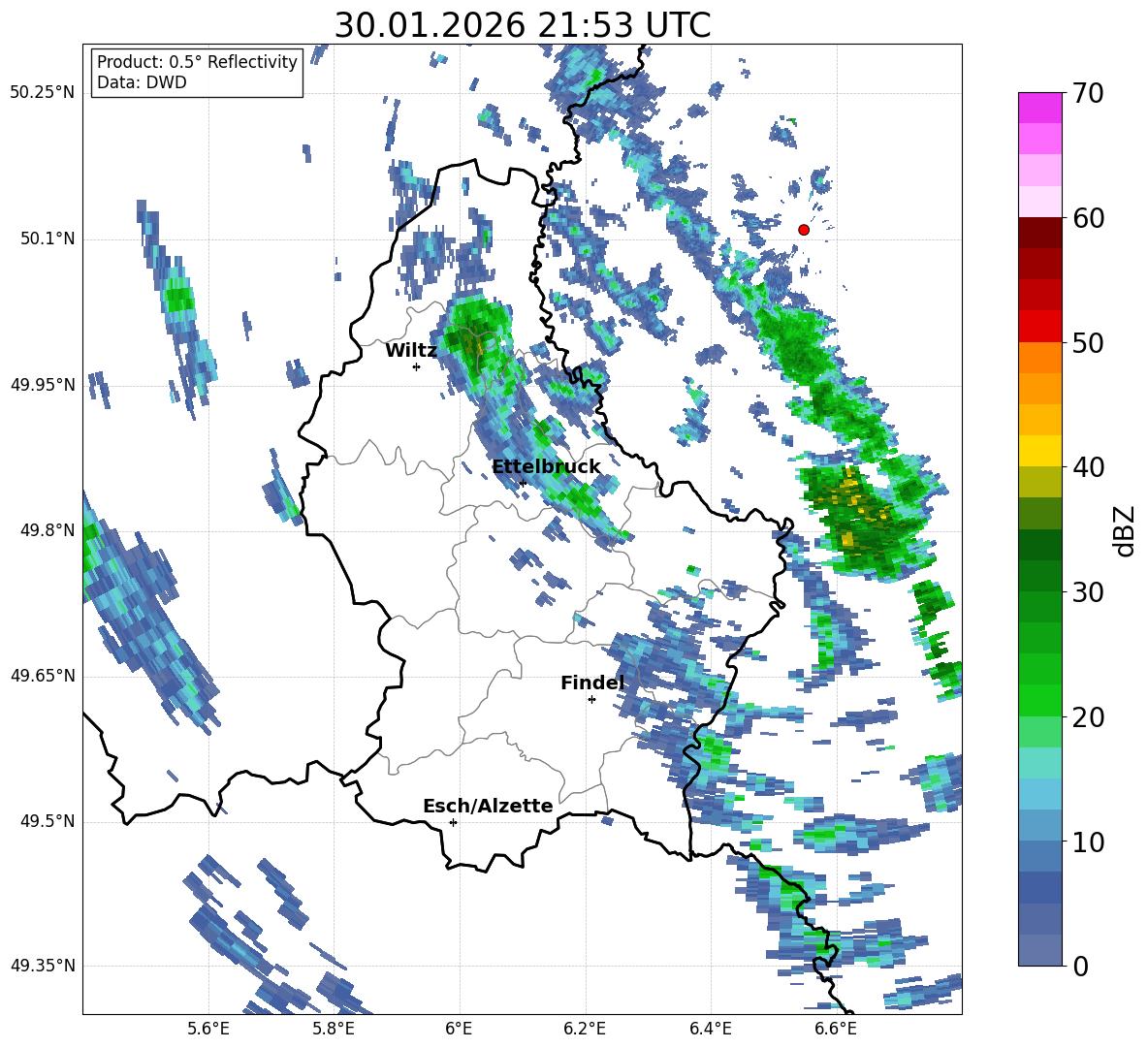Click the magenta top colorbar segment

click(1039, 109)
